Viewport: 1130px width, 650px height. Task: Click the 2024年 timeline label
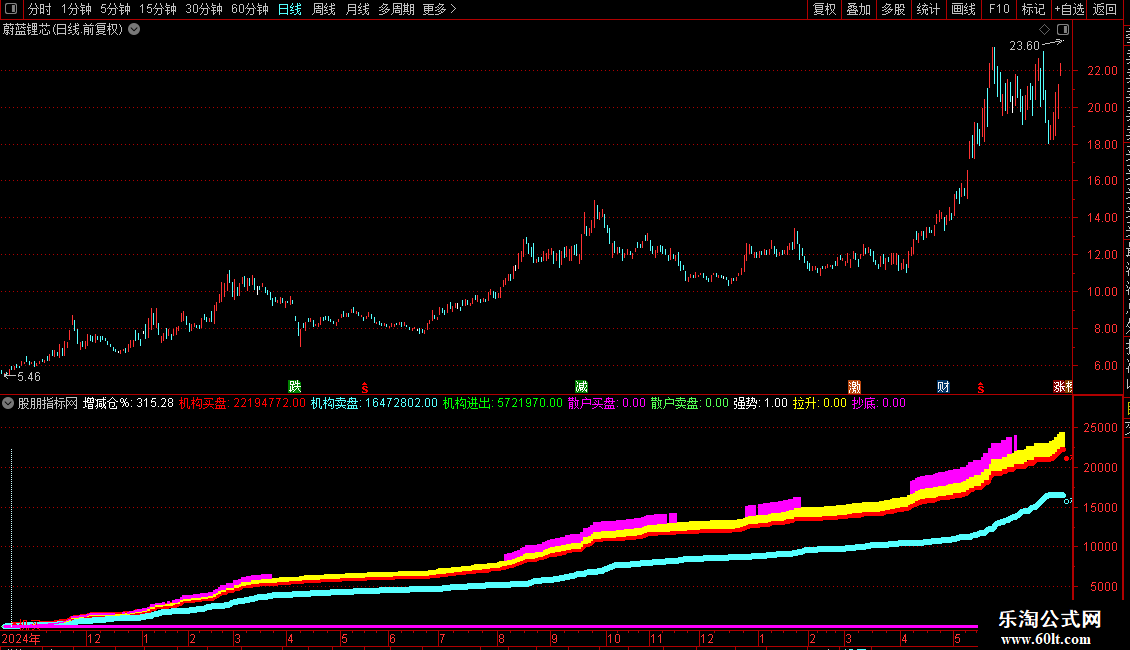(21, 638)
